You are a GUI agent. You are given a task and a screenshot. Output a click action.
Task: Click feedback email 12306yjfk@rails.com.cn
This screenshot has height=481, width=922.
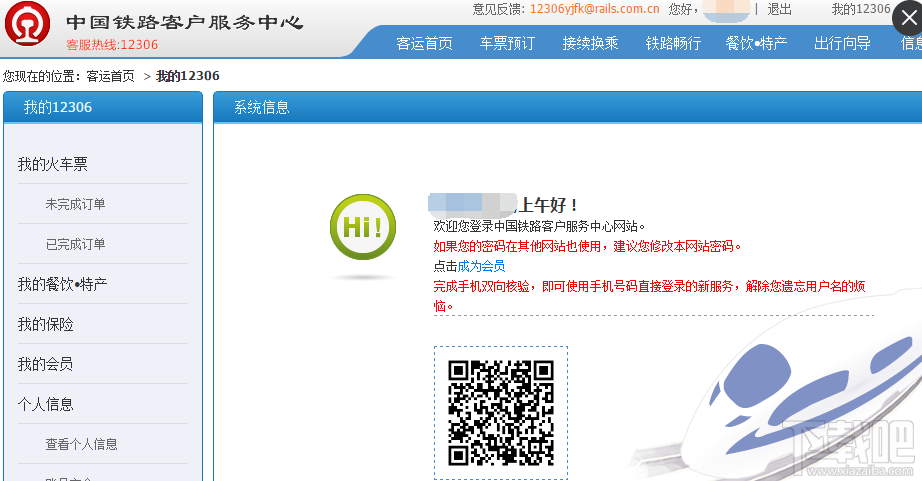pos(594,9)
